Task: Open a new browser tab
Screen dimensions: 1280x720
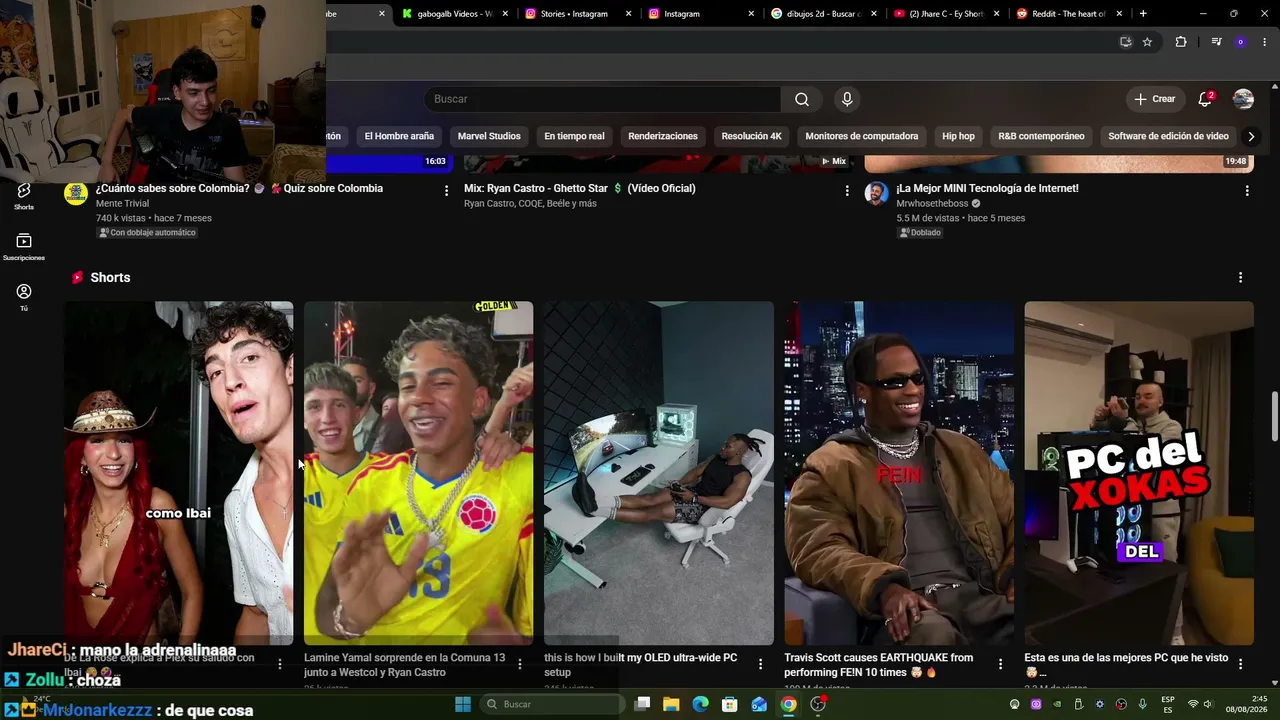Action: tap(1143, 14)
